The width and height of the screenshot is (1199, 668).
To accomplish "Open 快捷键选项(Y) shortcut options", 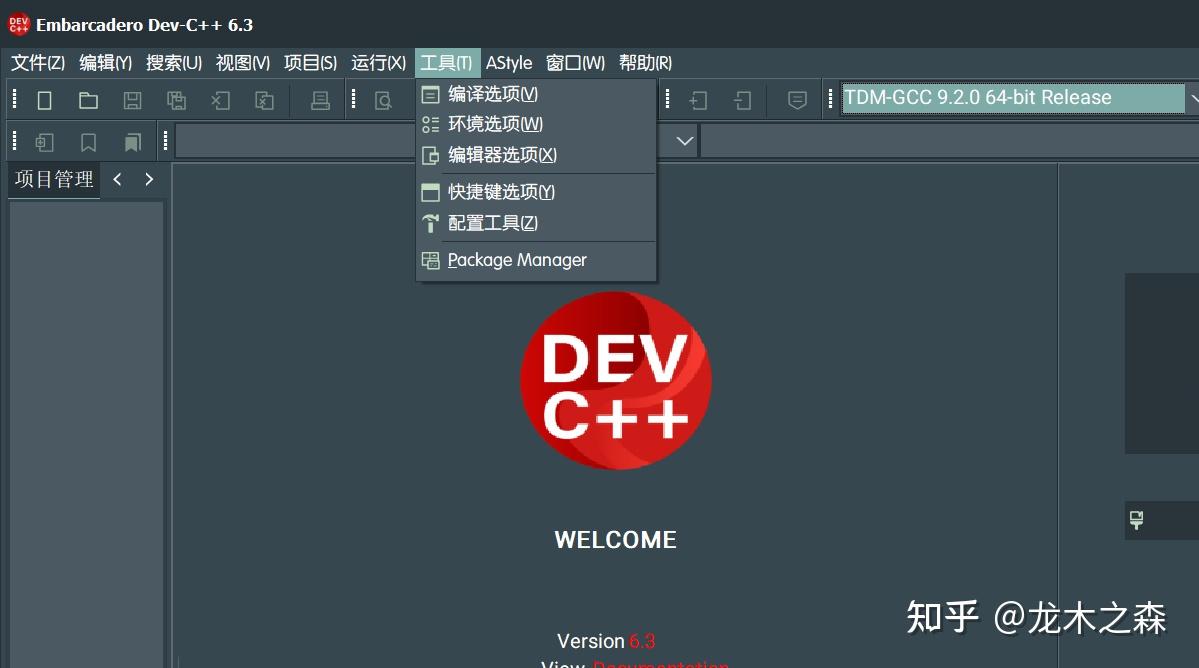I will [x=536, y=192].
